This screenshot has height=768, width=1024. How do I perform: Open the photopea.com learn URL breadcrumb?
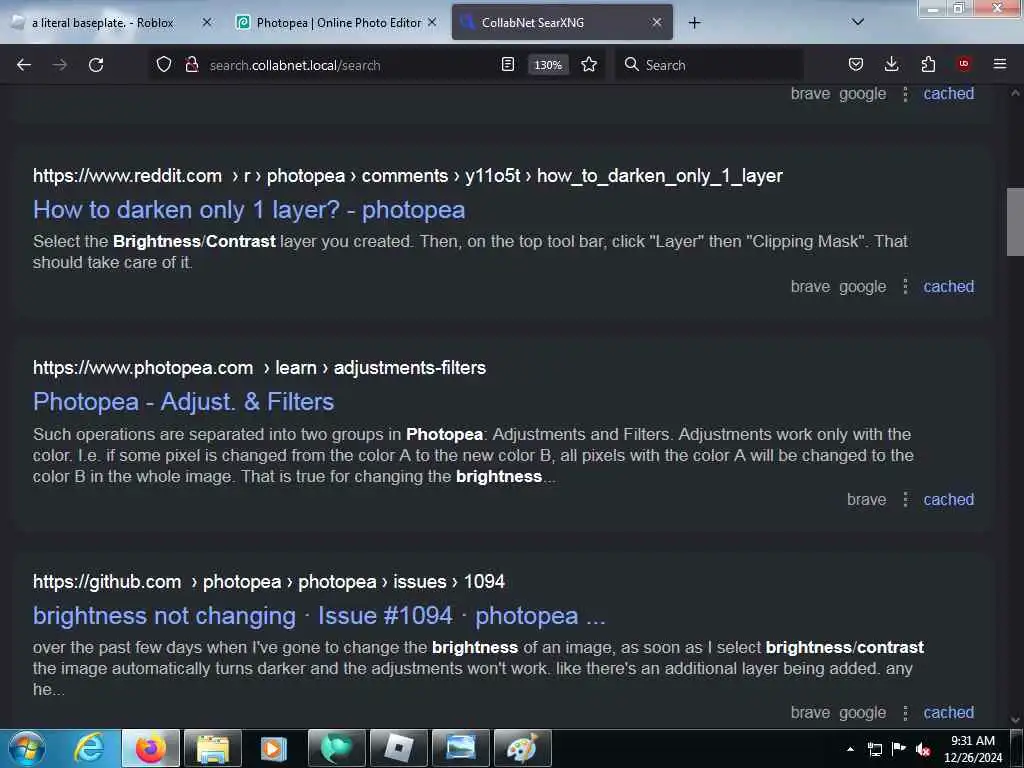(259, 368)
